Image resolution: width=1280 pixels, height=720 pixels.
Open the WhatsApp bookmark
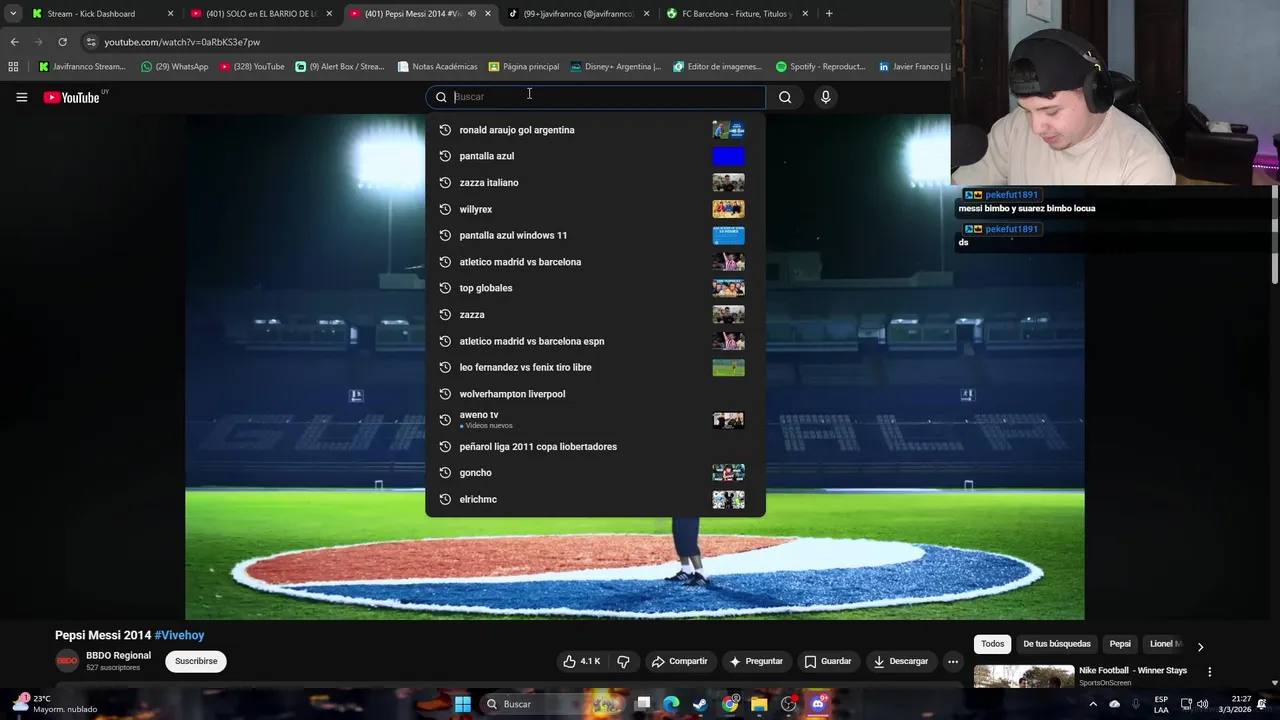(x=174, y=67)
